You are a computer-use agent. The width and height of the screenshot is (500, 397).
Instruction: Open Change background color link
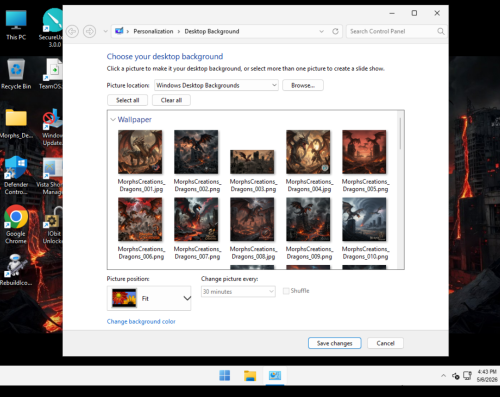(141, 321)
